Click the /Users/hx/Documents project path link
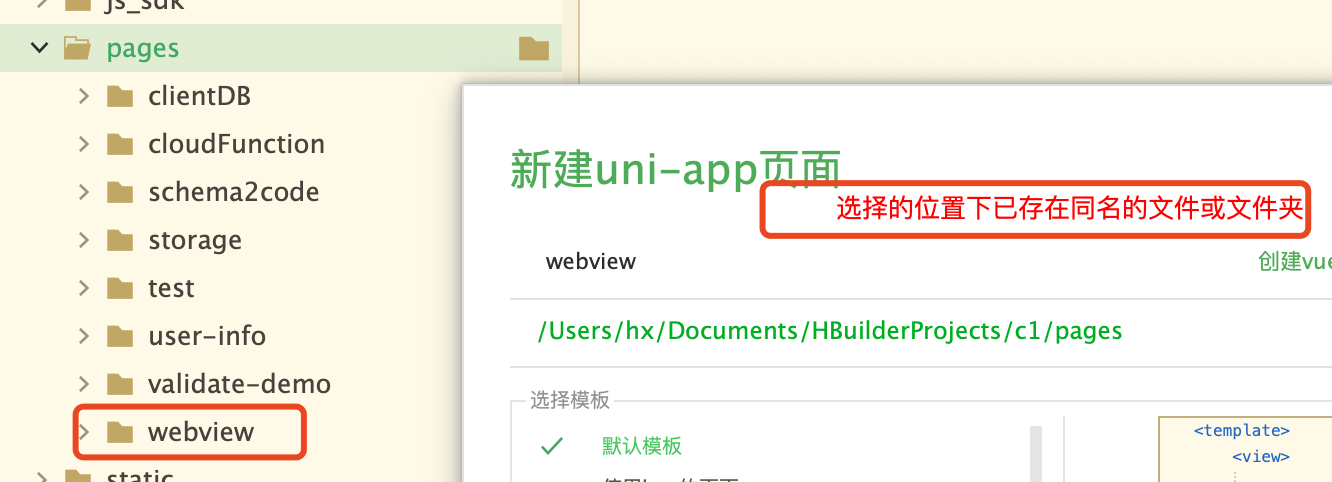The height and width of the screenshot is (482, 1332). (830, 331)
